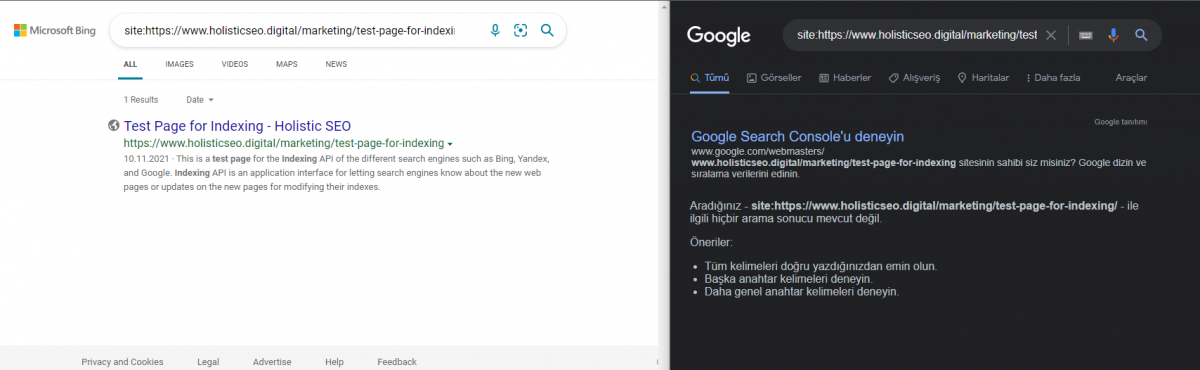Image resolution: width=1200 pixels, height=370 pixels.
Task: Click www.google.com/webmasters/ URL text
Action: pyautogui.click(x=757, y=151)
